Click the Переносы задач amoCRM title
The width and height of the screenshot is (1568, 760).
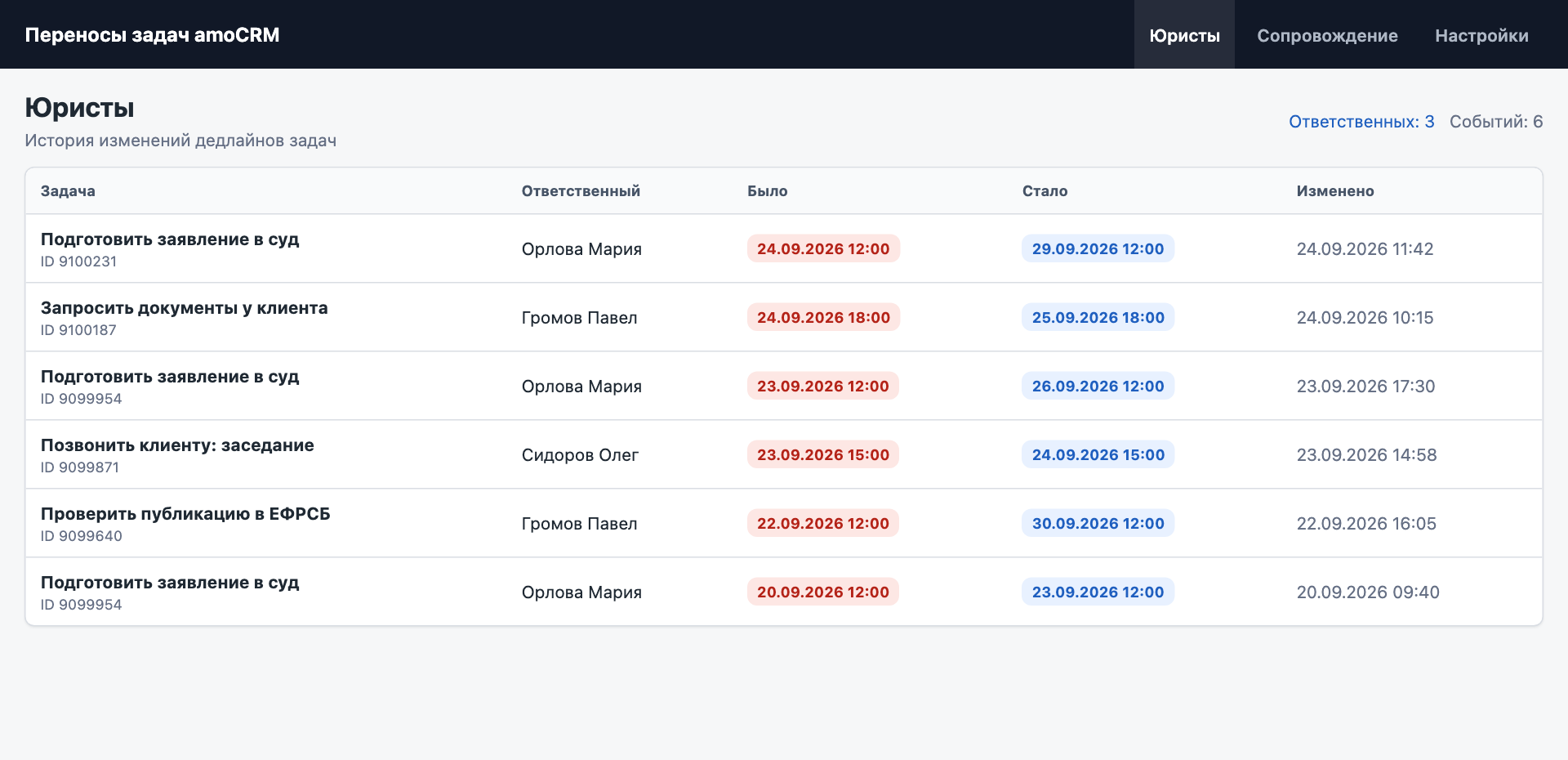[x=152, y=35]
